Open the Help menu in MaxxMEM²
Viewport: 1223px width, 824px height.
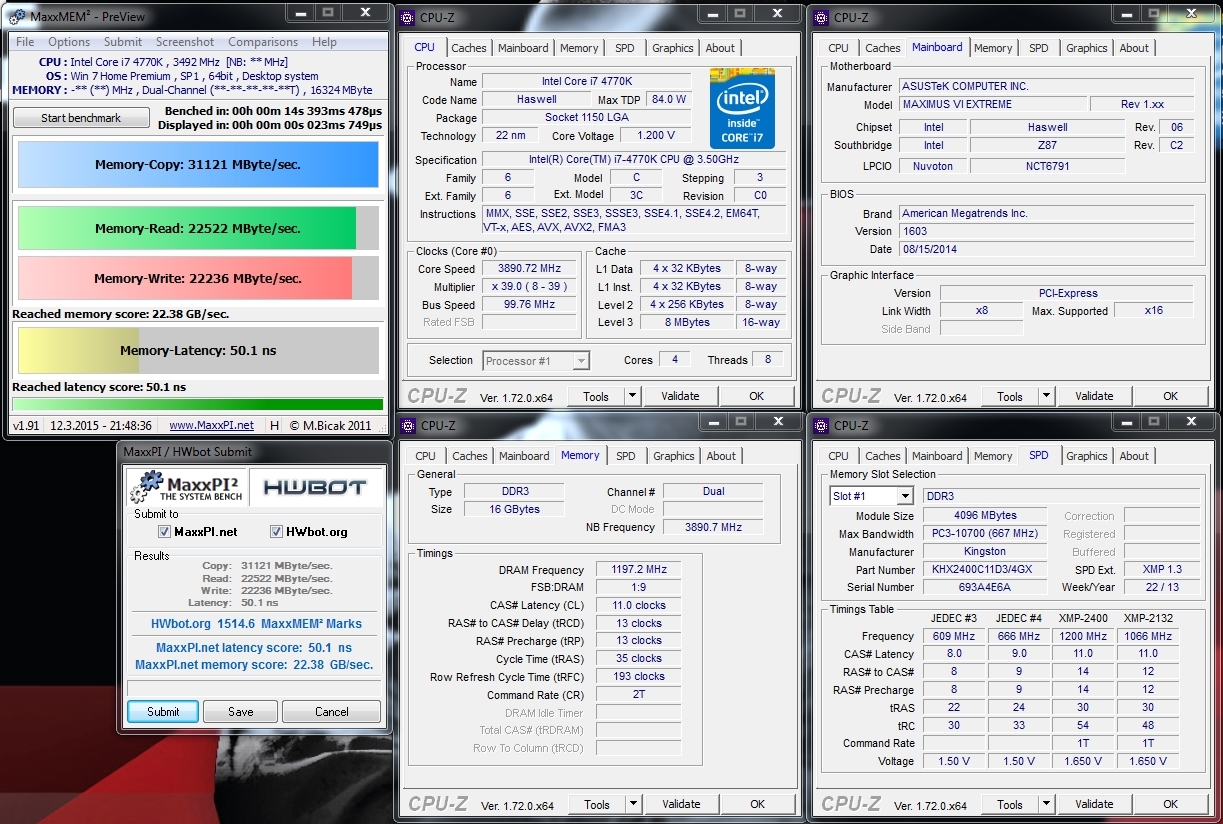(324, 42)
